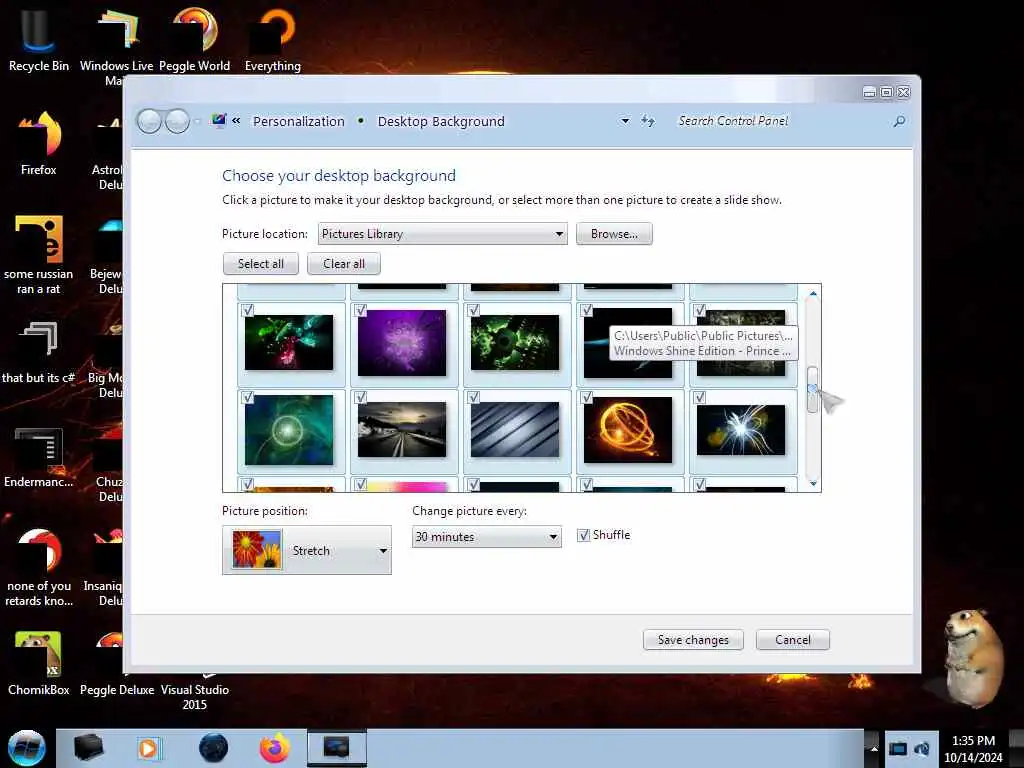
Task: Show hidden system tray icons
Action: (874, 748)
